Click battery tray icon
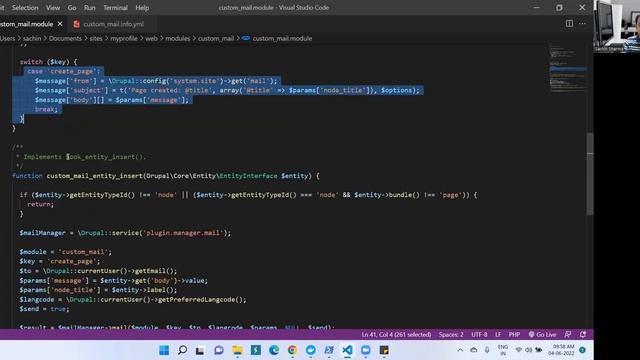640x360 pixels. click(539, 350)
